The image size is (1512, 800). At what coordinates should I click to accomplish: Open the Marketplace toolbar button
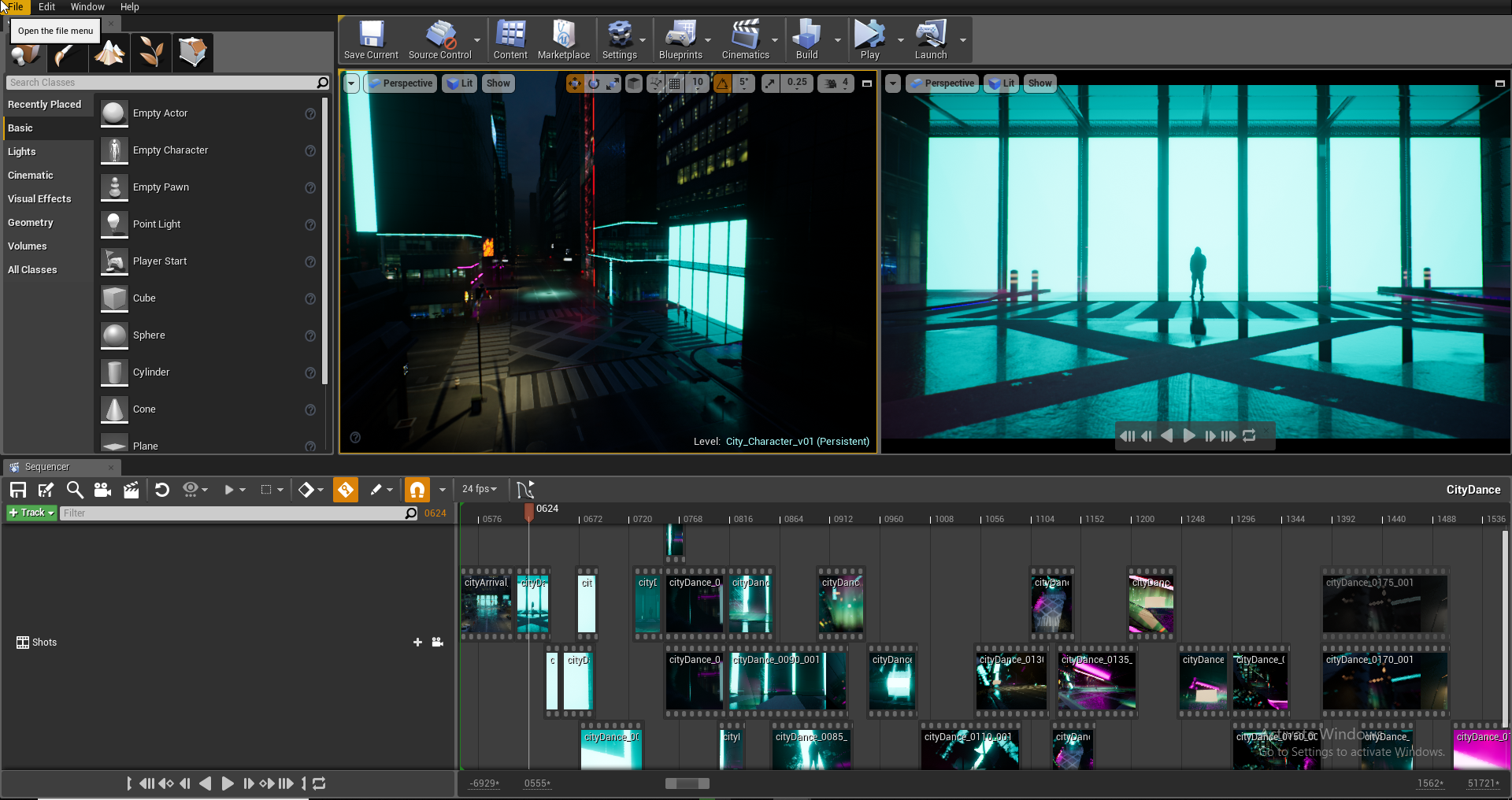click(x=564, y=40)
